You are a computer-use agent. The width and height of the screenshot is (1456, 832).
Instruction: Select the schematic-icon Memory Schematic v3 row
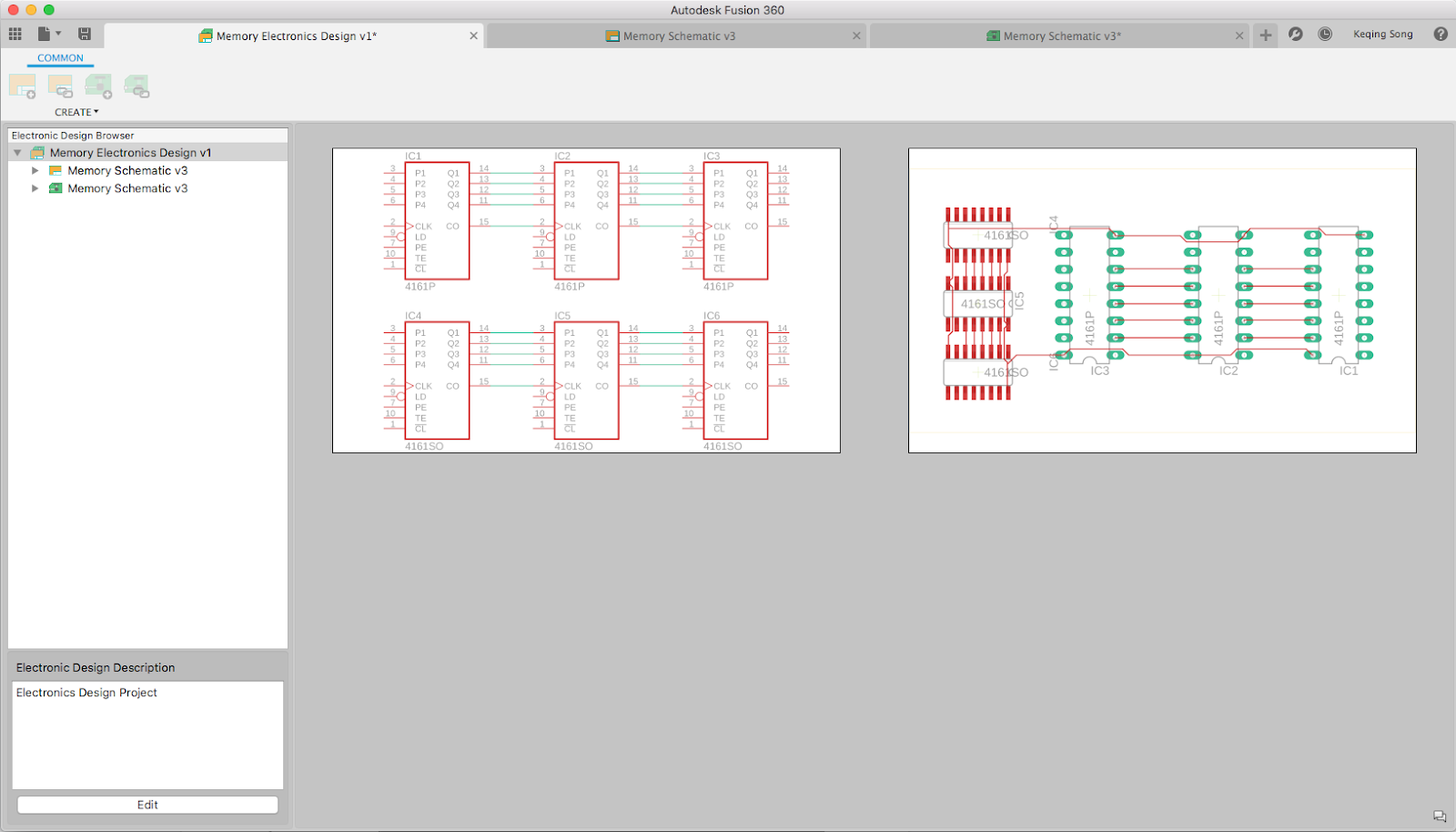127,171
